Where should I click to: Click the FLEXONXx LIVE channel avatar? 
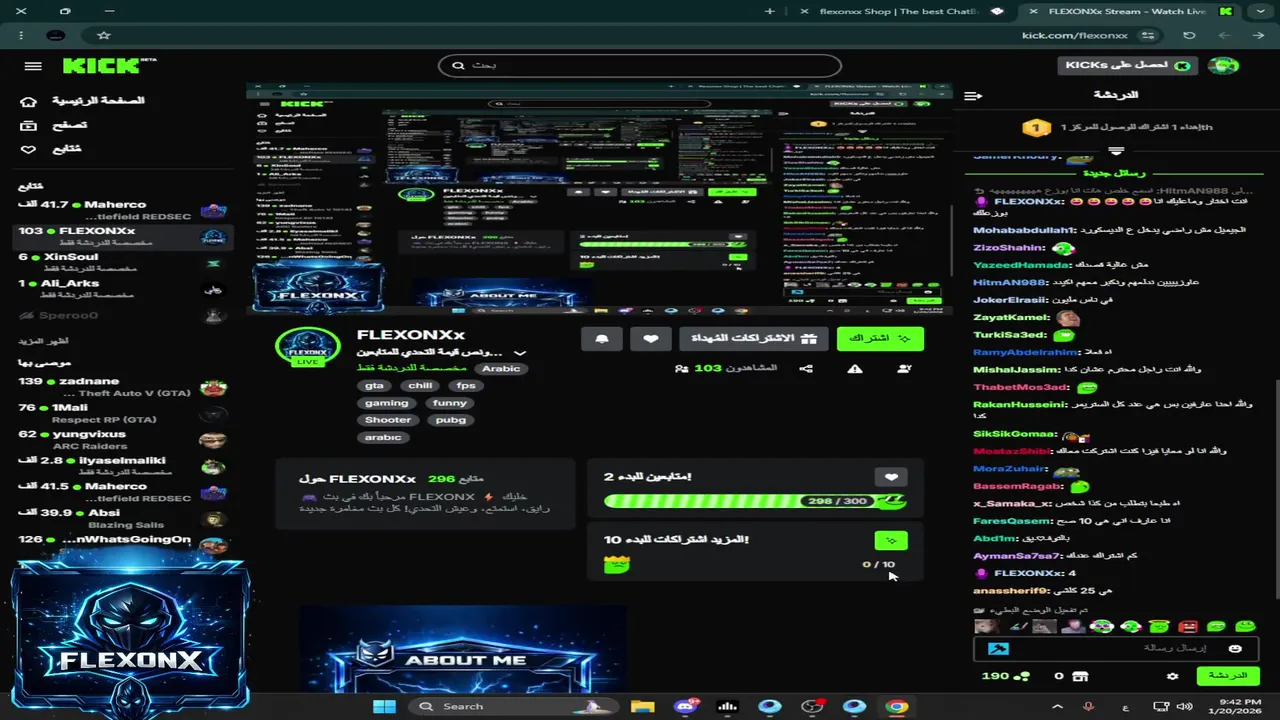point(308,346)
